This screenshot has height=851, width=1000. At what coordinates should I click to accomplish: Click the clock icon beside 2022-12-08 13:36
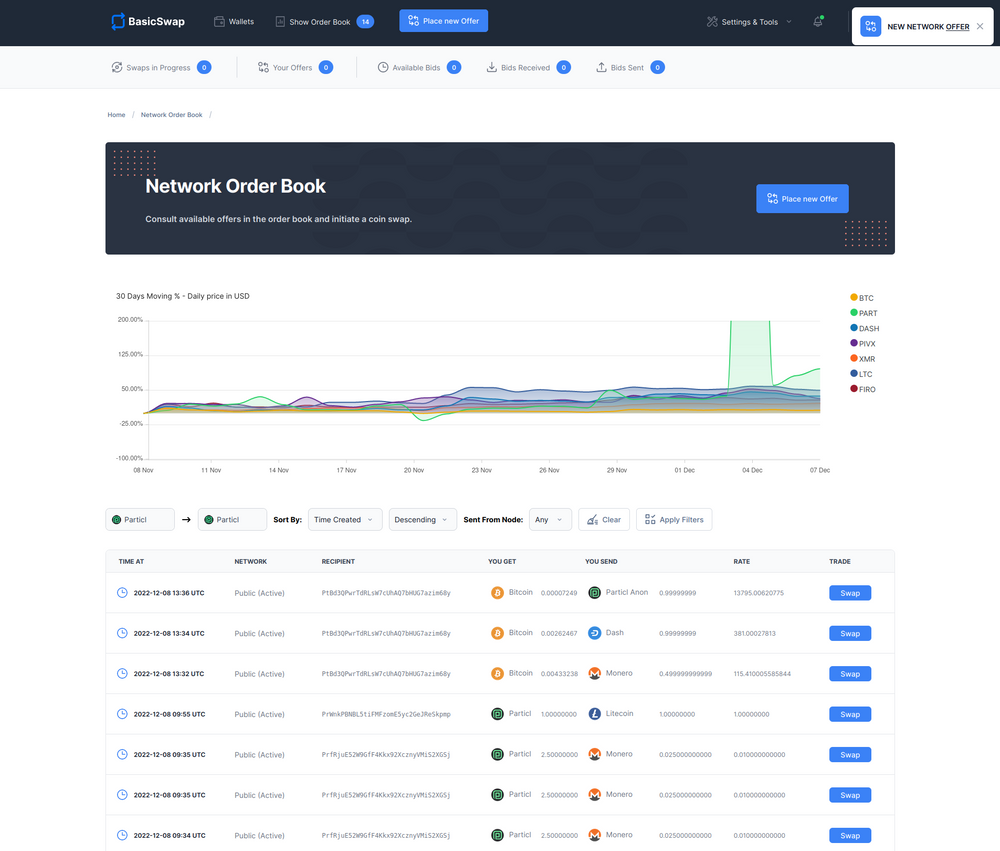point(123,593)
